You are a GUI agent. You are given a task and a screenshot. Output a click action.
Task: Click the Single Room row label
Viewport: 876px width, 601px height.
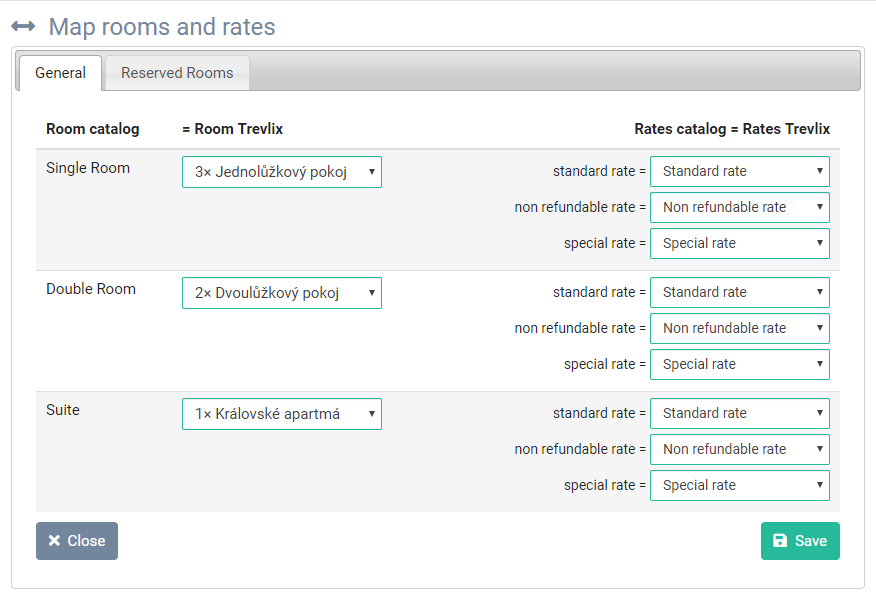click(x=88, y=168)
